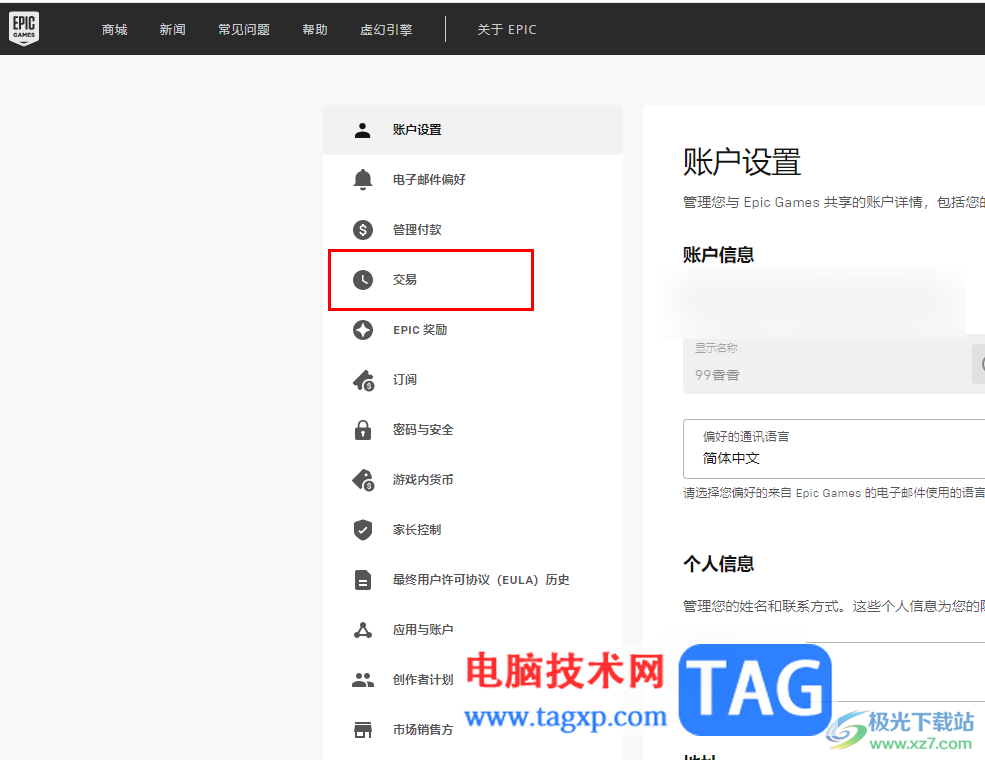Click the clock icon for 交易
This screenshot has height=760, width=985.
tap(362, 280)
